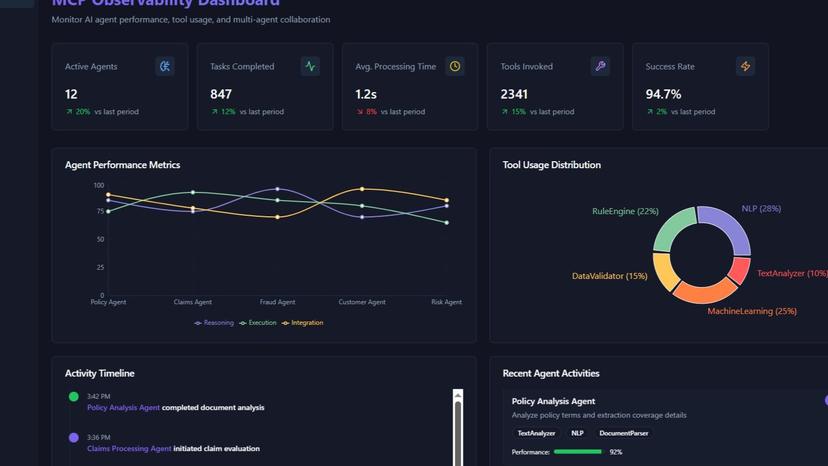
Task: Click the DocumentParser tag in Recent Activities
Action: (624, 433)
